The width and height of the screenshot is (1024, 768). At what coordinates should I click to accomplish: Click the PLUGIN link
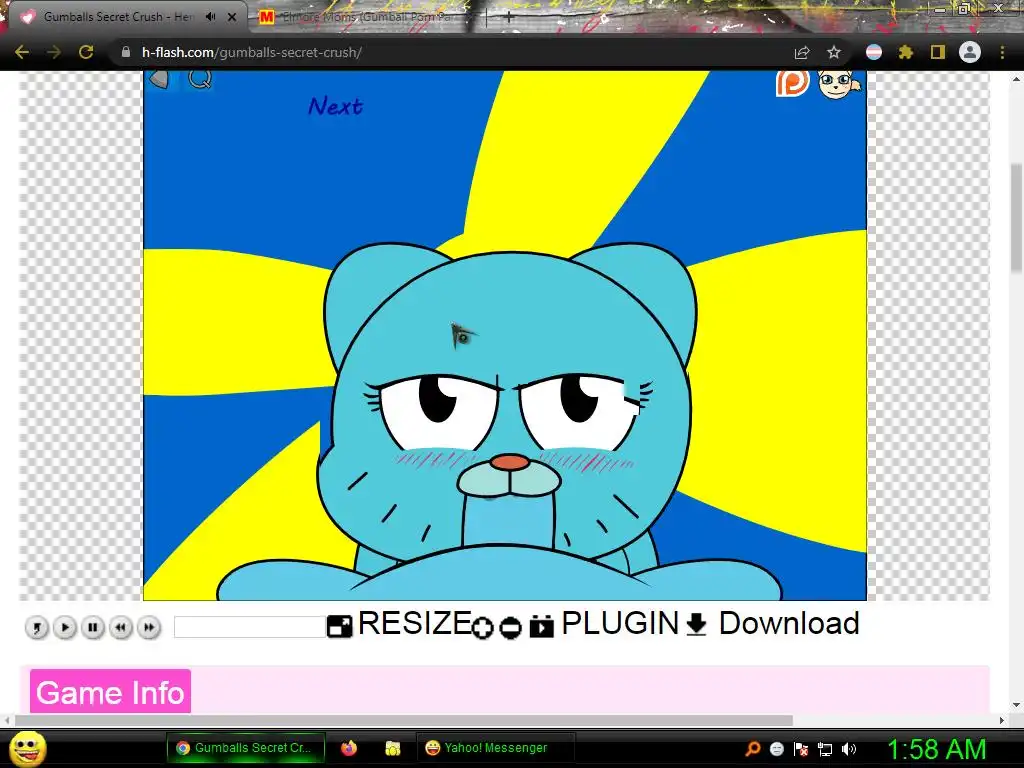(620, 623)
